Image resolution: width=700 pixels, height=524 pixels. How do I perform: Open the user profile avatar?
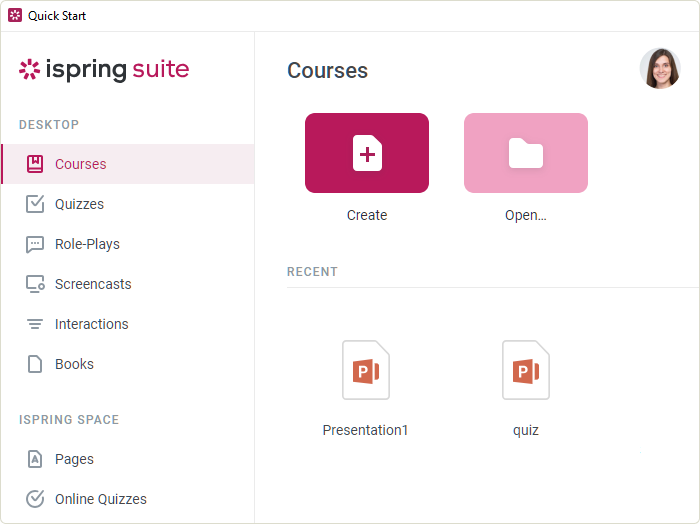tap(660, 68)
